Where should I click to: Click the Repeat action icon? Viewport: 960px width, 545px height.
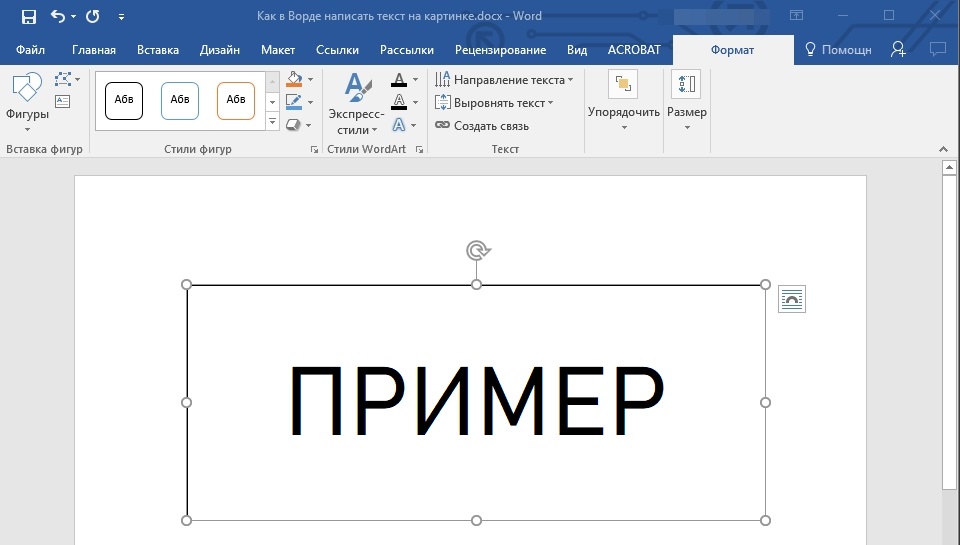[x=93, y=16]
